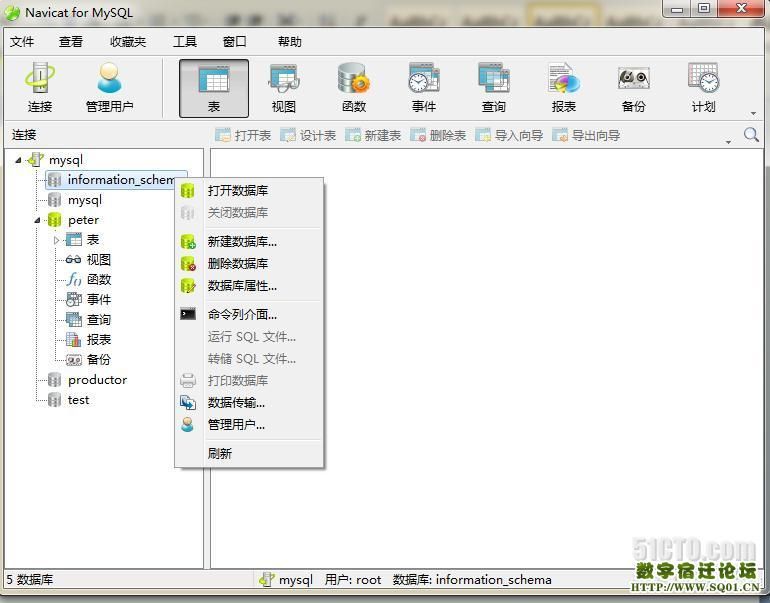This screenshot has height=603, width=770.
Task: Select the peter database in tree
Action: pos(83,220)
